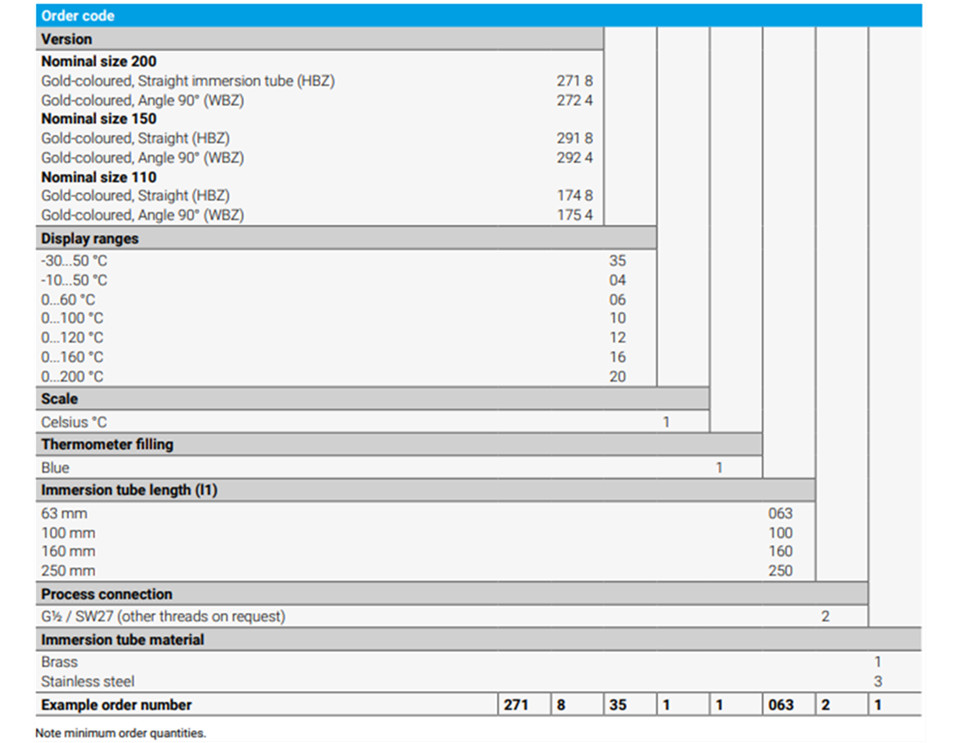Select the "100 mm" tube length
This screenshot has width=960, height=743.
pos(68,533)
